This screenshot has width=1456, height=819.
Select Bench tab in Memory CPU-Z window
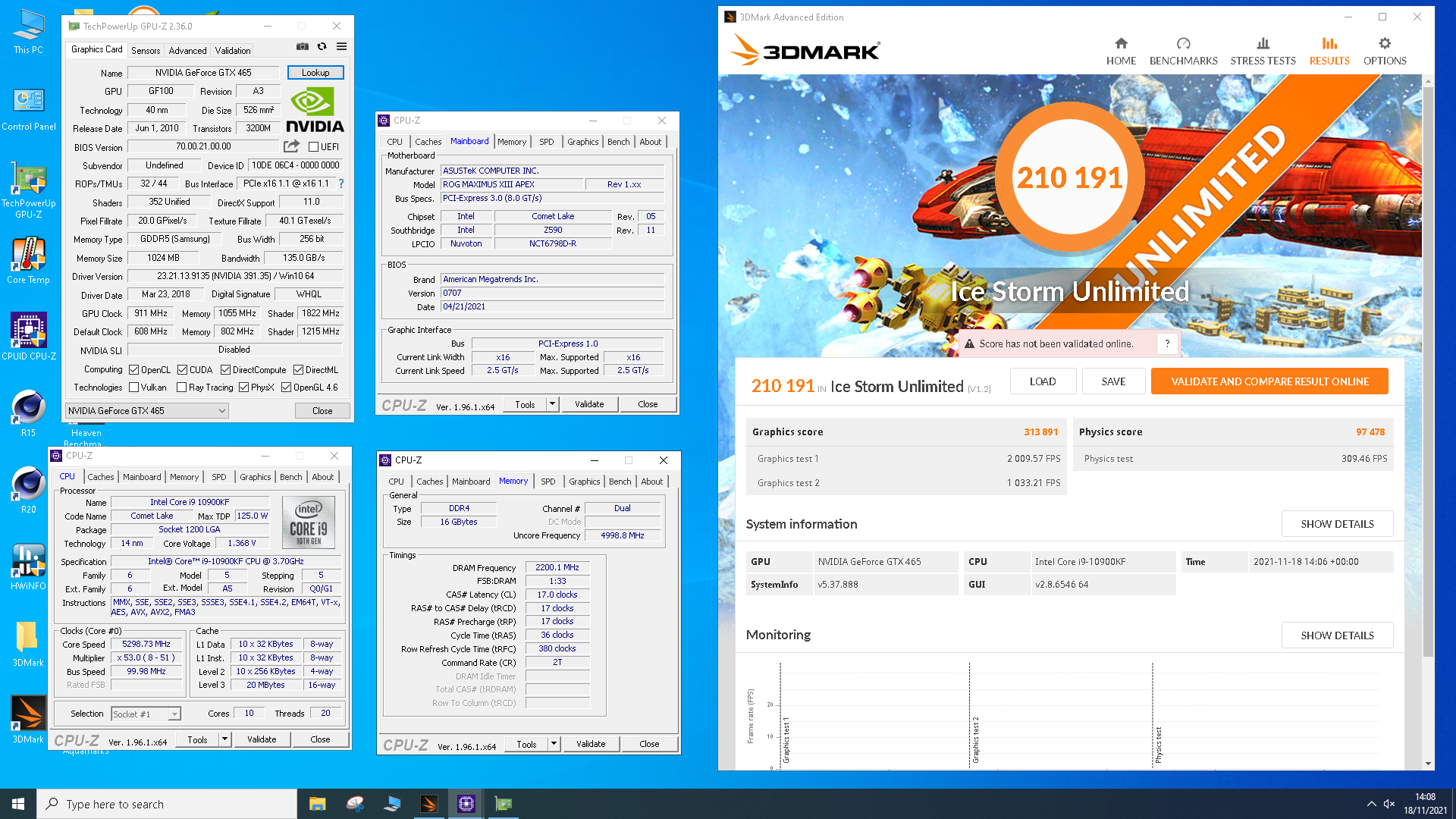pos(620,482)
